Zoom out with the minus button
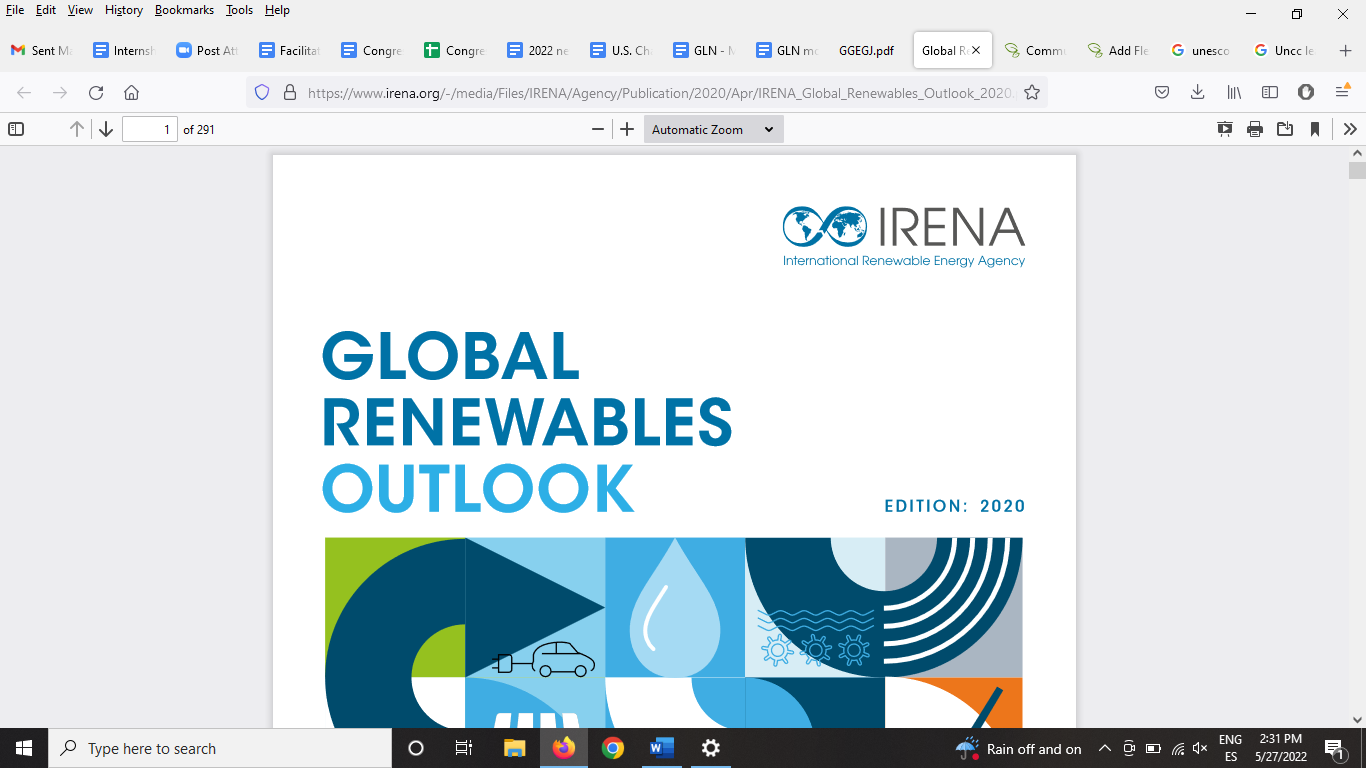 [x=598, y=129]
